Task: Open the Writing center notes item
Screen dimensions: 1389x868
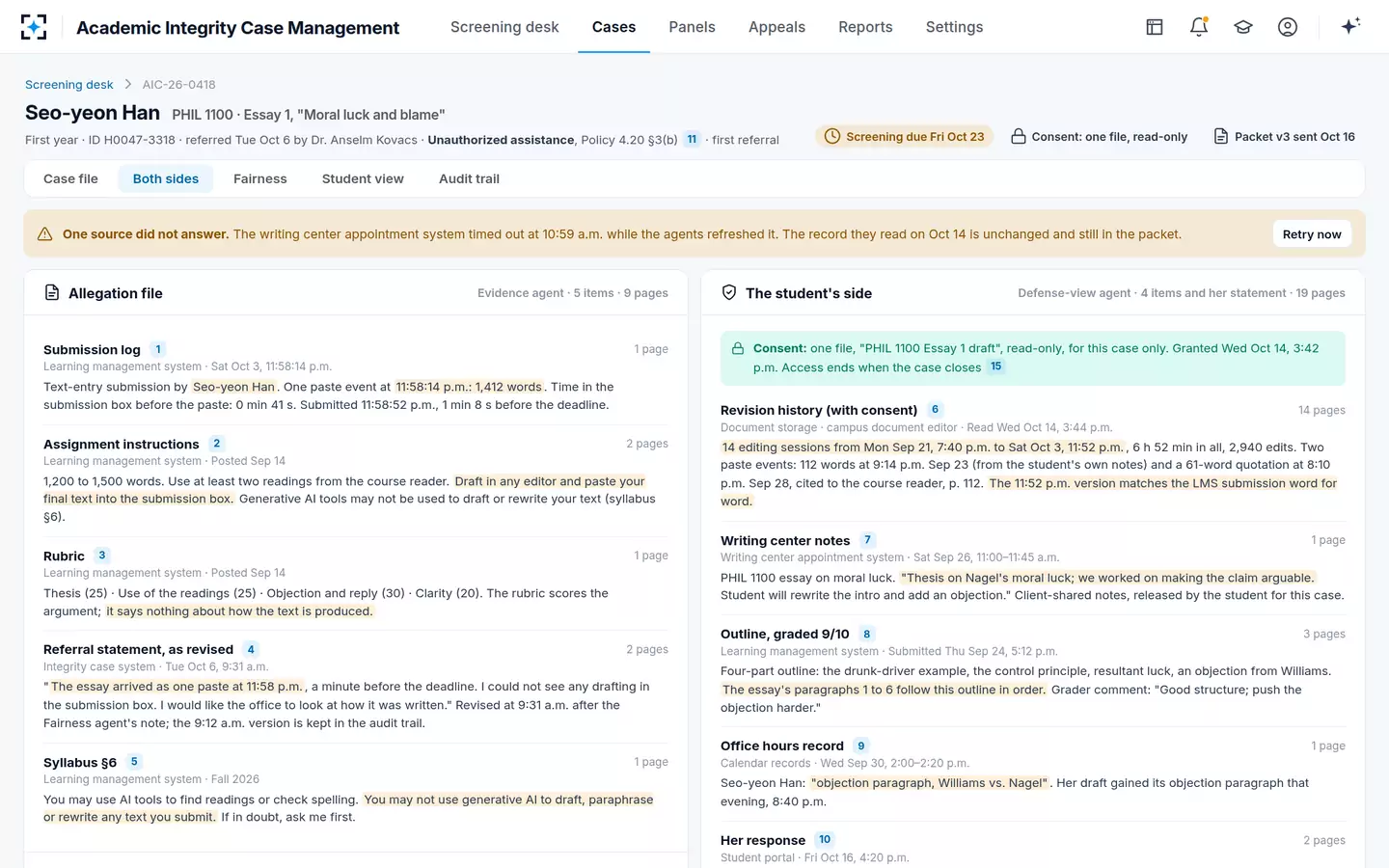Action: [785, 540]
